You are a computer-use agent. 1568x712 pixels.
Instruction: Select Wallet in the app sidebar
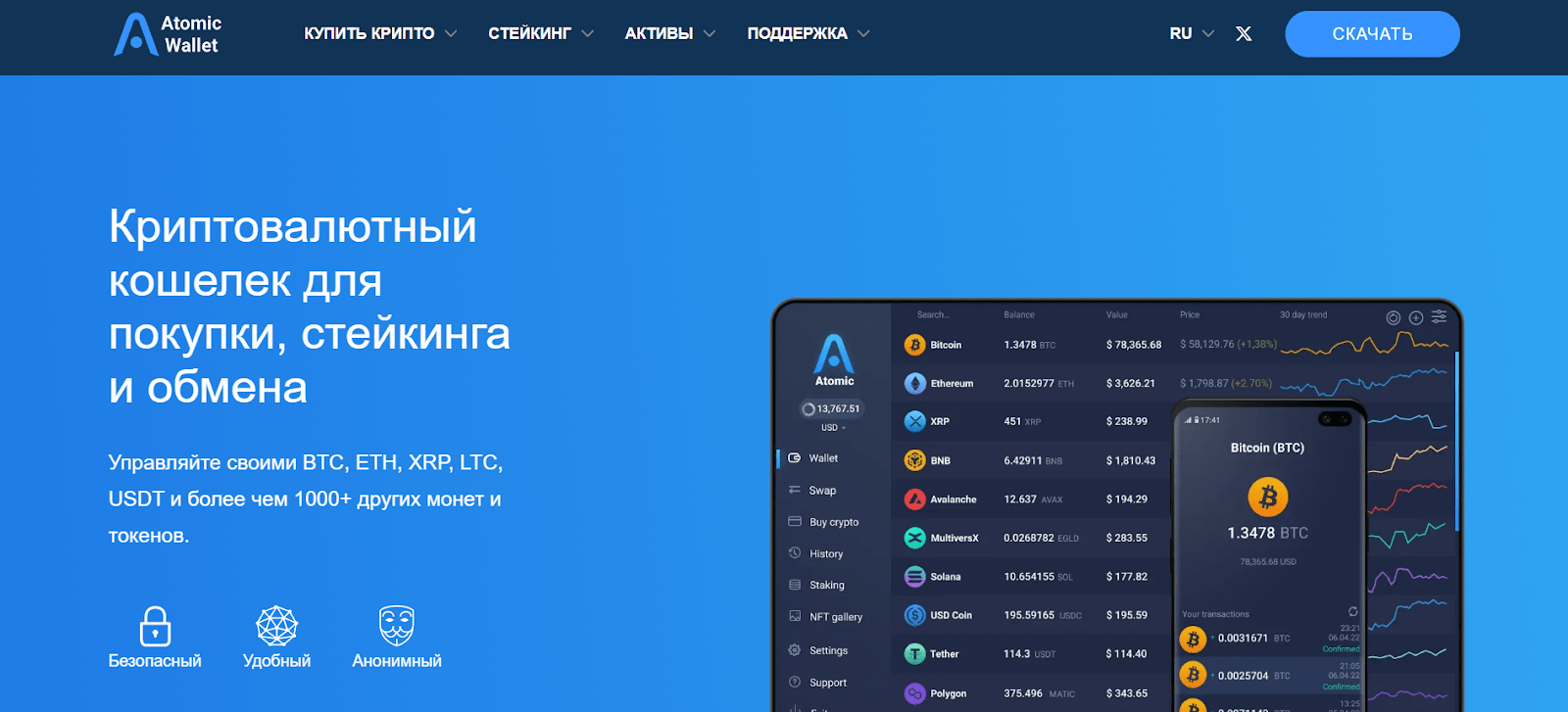click(x=813, y=458)
